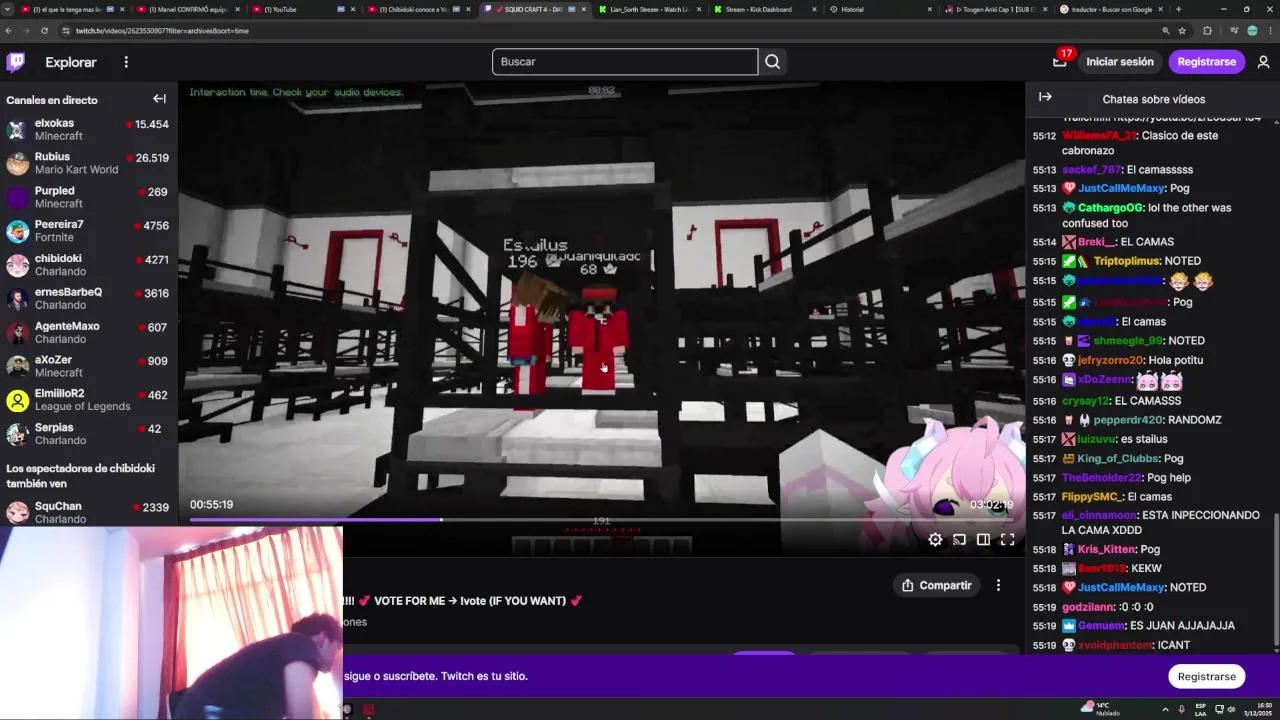
Task: Open video player settings gear
Action: pyautogui.click(x=935, y=540)
